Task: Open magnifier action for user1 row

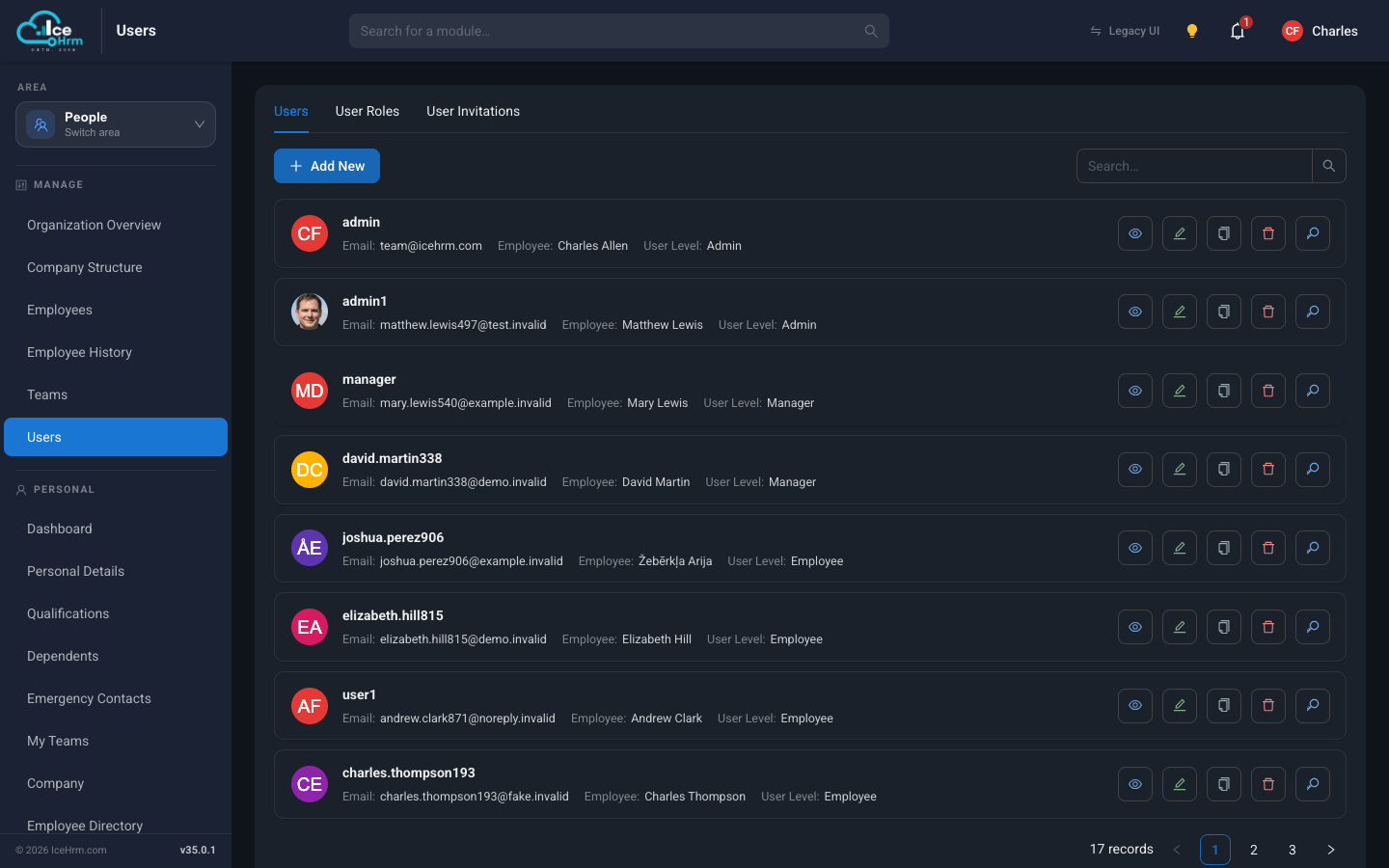Action: click(x=1313, y=705)
